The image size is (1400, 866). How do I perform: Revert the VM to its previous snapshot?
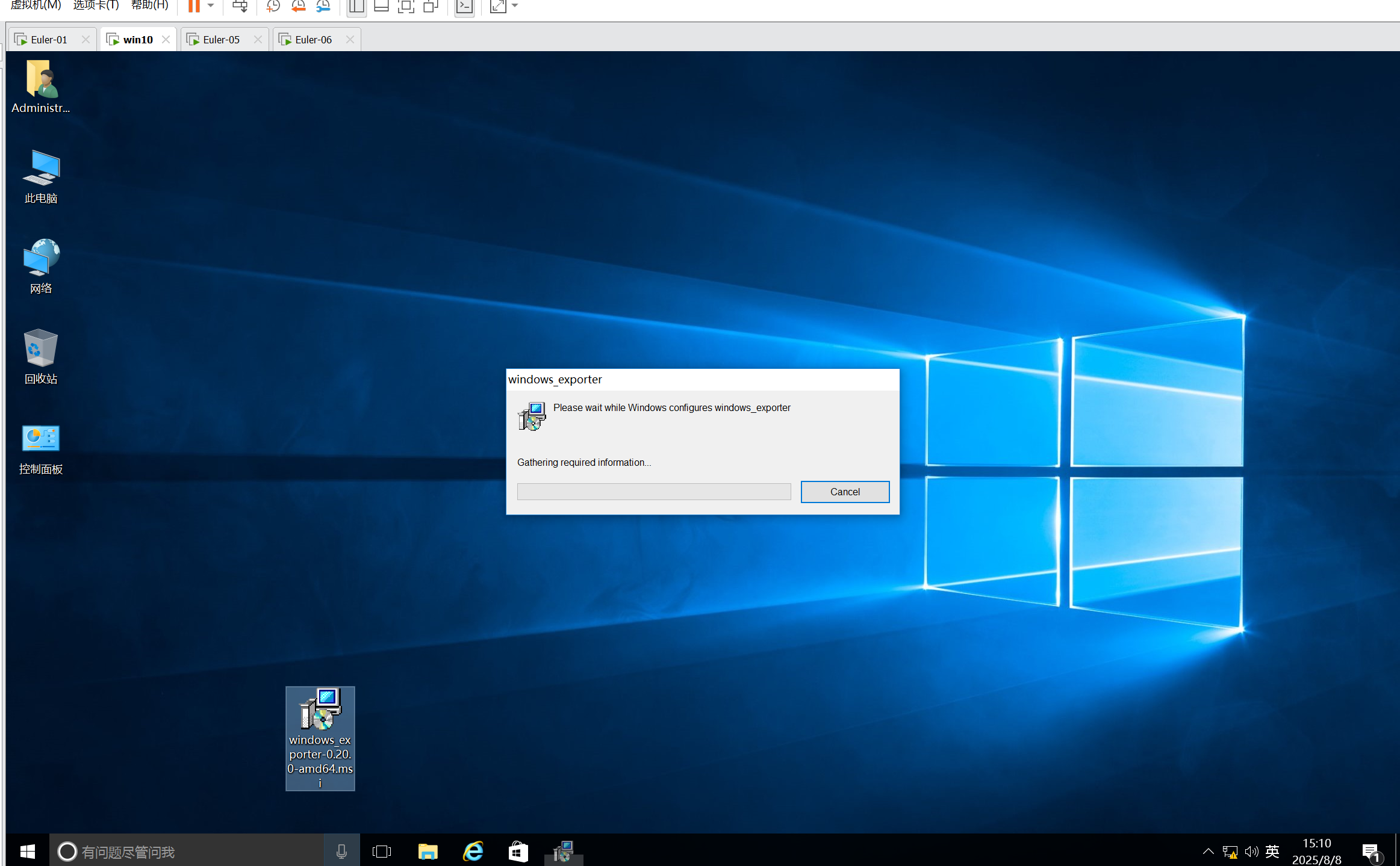[298, 6]
